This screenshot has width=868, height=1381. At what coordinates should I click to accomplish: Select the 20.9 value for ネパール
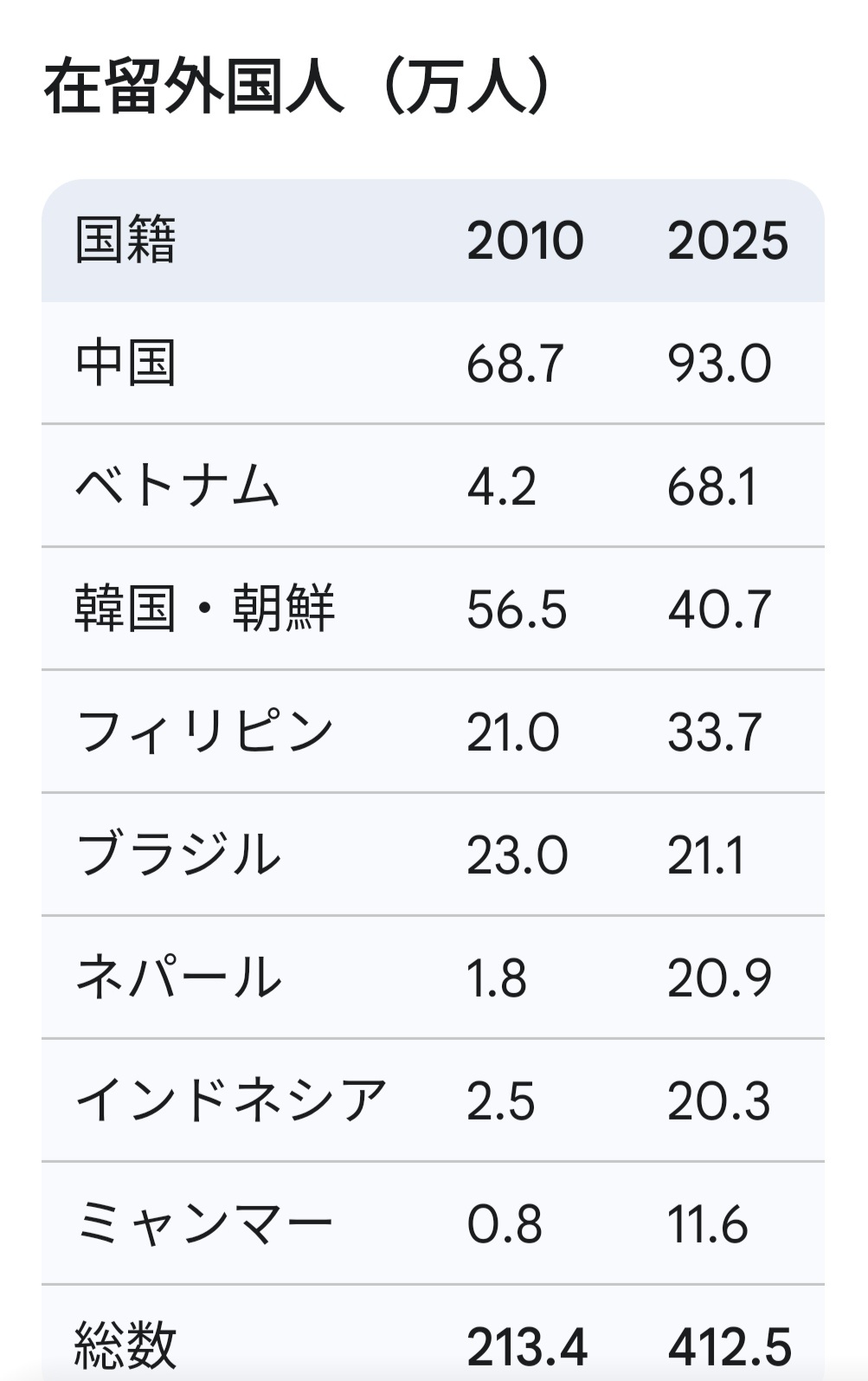719,978
